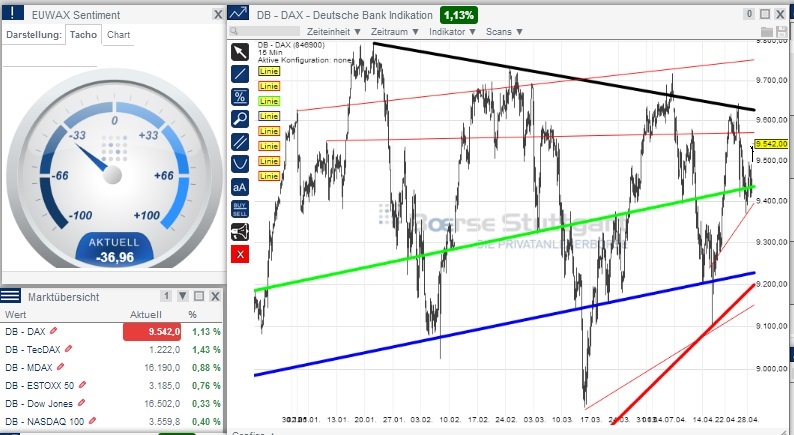The height and width of the screenshot is (435, 794).
Task: Pick the aA text annotation tool
Action: tap(240, 187)
